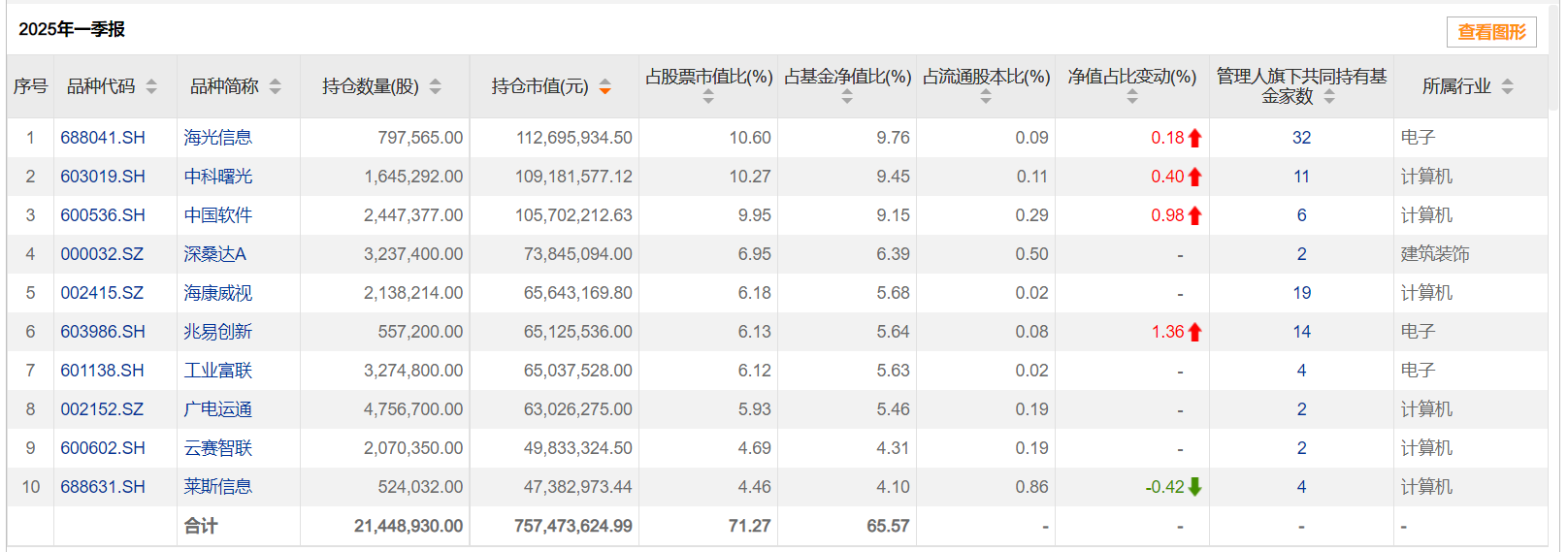The height and width of the screenshot is (552, 1568).
Task: Select float share ratio 0.86
Action: [x=1031, y=487]
